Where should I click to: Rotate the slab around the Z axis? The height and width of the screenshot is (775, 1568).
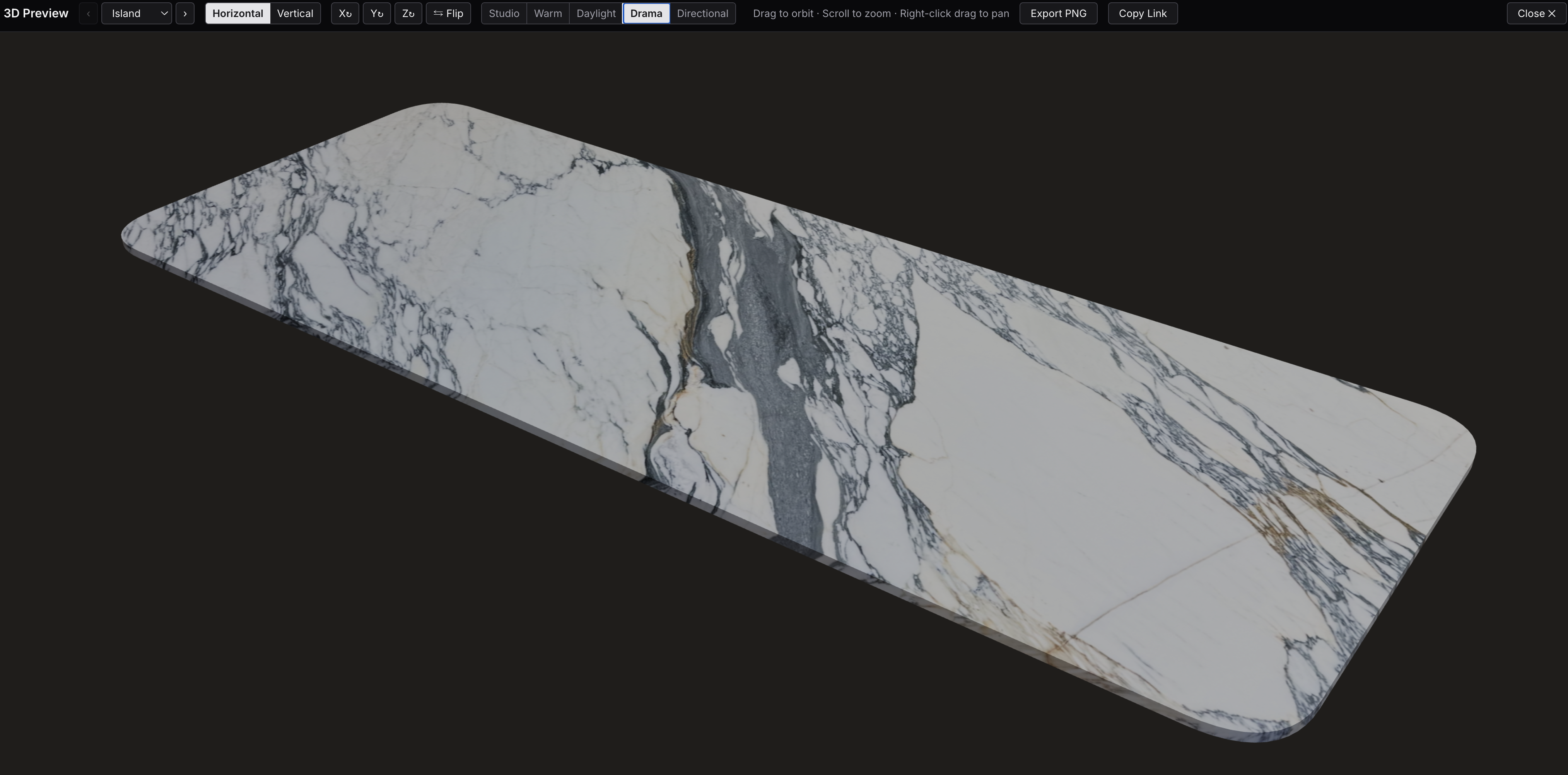pyautogui.click(x=408, y=14)
